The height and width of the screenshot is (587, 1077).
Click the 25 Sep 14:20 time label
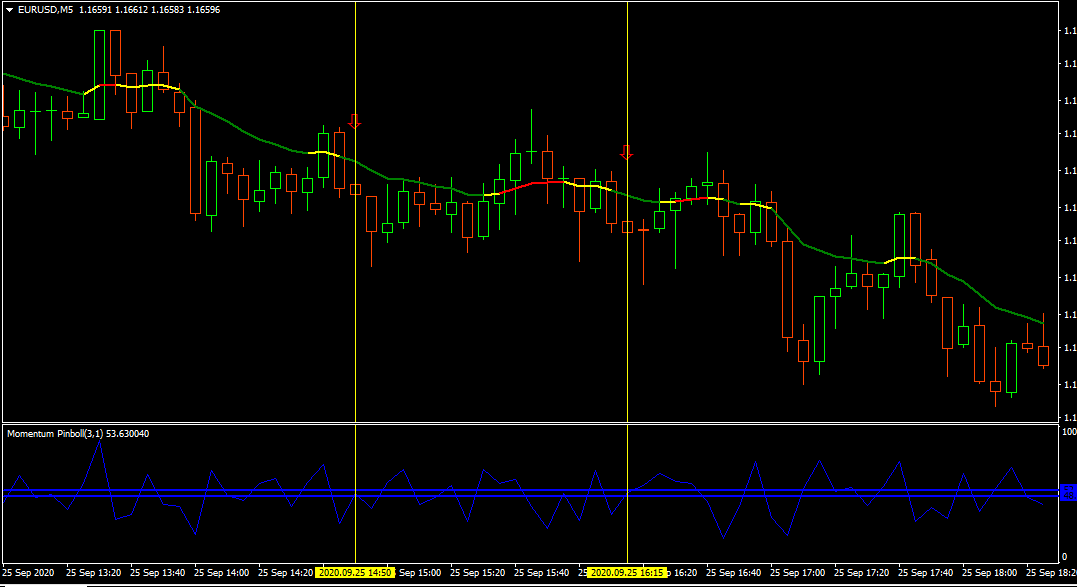coord(286,573)
